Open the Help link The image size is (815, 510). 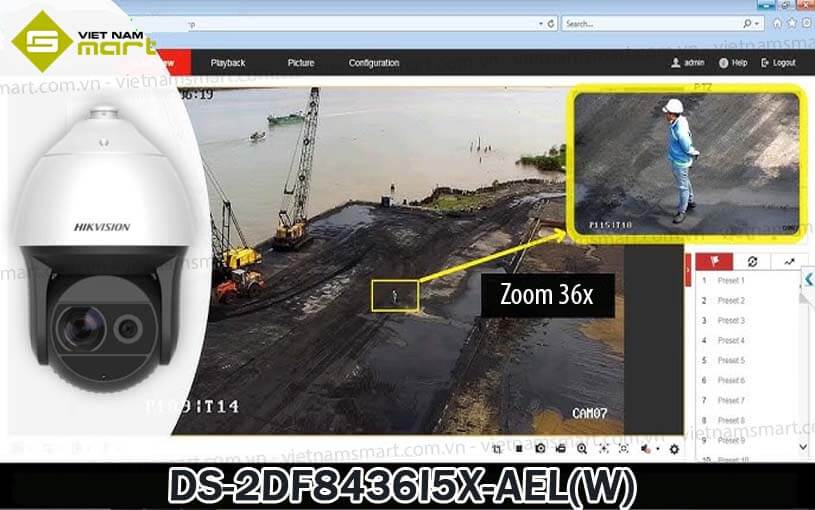click(x=733, y=62)
